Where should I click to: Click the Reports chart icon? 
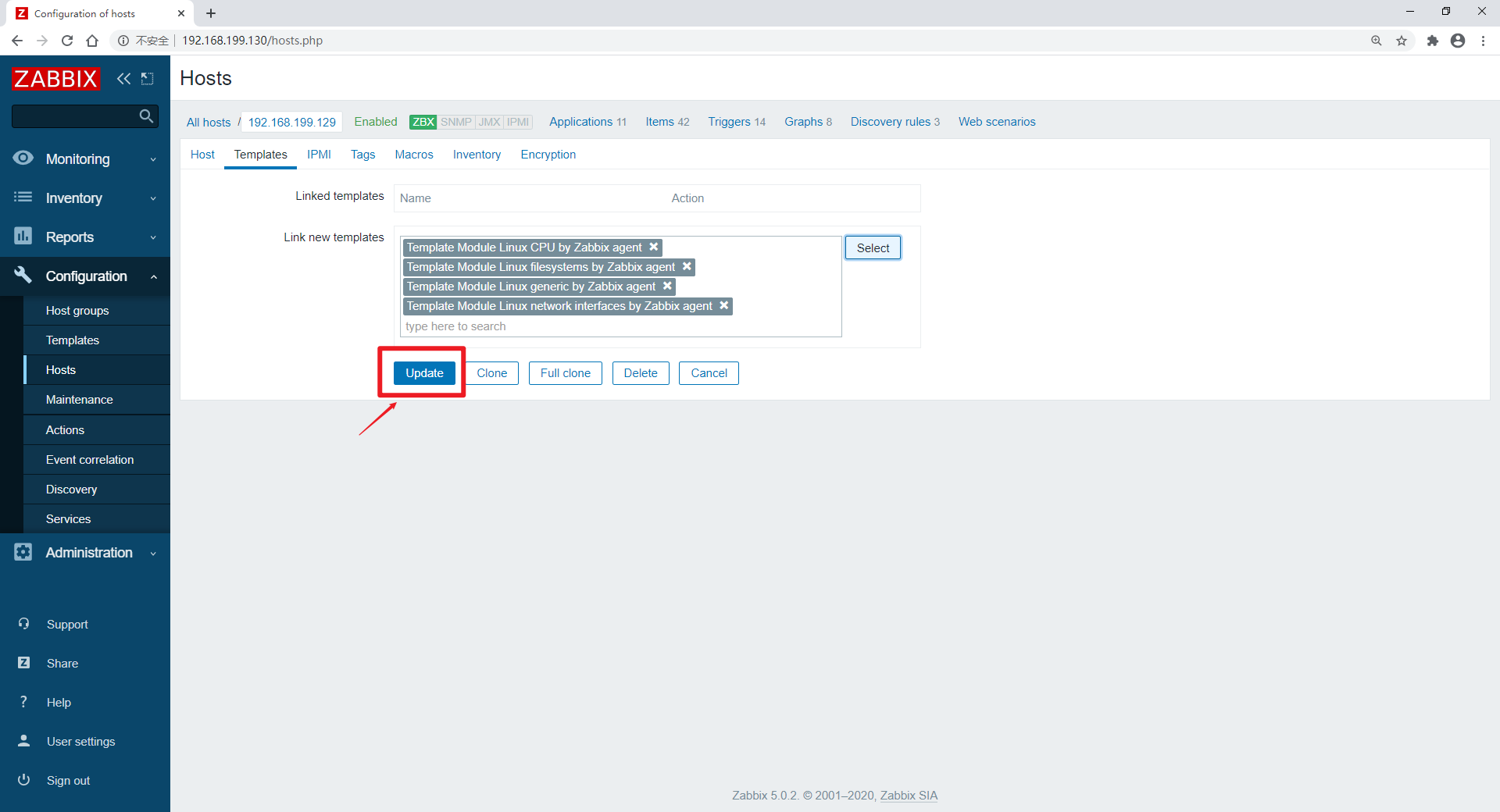(23, 236)
